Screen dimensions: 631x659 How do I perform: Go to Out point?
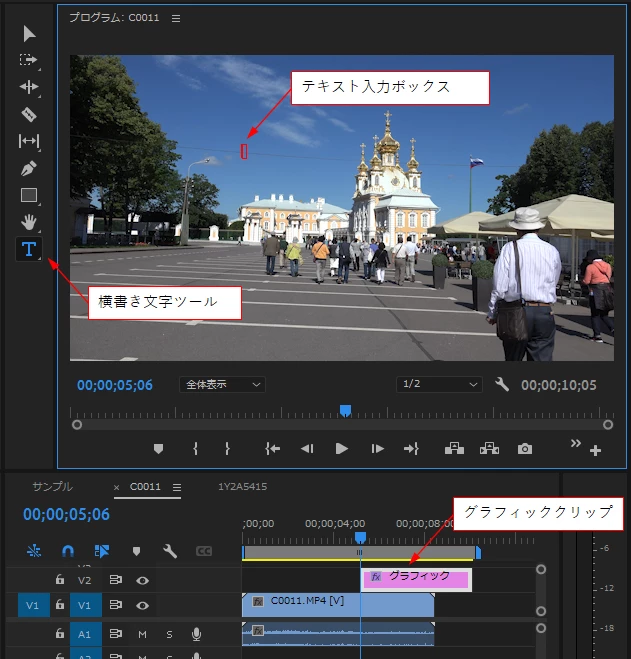[411, 449]
